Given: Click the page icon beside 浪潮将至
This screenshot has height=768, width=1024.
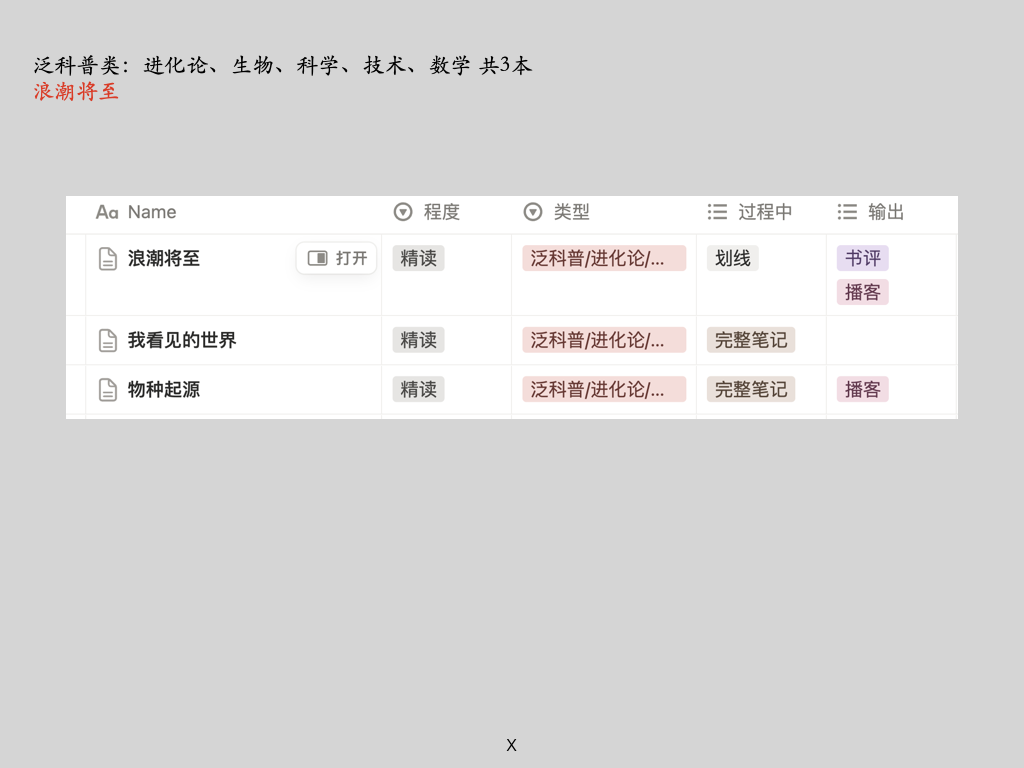Looking at the screenshot, I should point(107,259).
